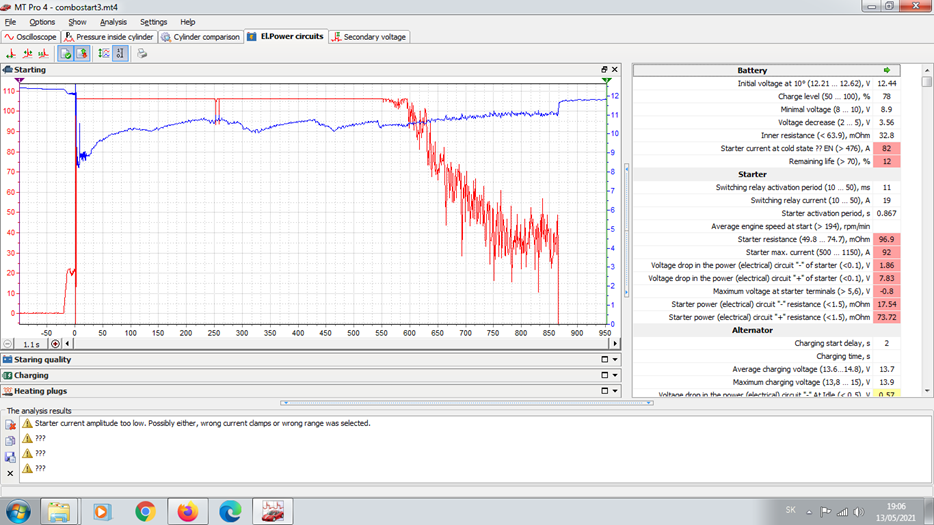Click the copy icon beside analysis results
This screenshot has width=934, height=525.
(10, 440)
